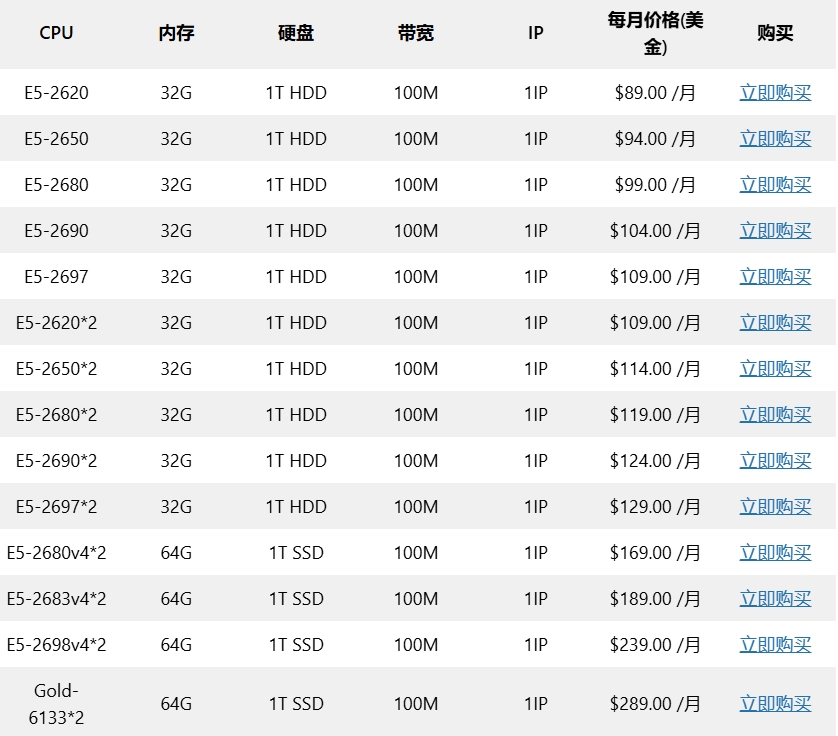The width and height of the screenshot is (838, 736).
Task: Click 立即购买 for E5-2620 server
Action: [775, 92]
